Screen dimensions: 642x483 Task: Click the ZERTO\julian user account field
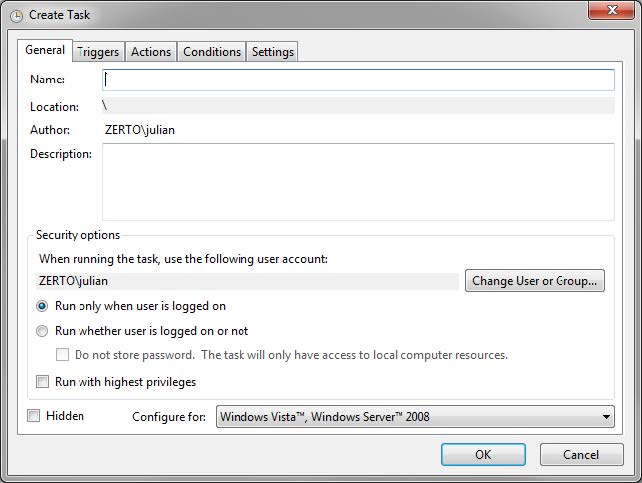click(x=247, y=281)
